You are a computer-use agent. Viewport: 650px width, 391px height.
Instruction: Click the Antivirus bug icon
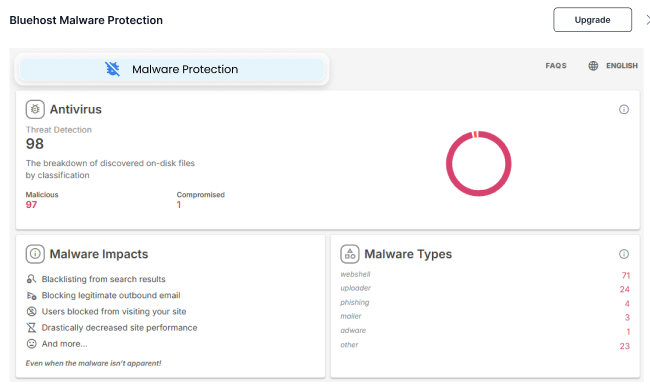(x=35, y=109)
